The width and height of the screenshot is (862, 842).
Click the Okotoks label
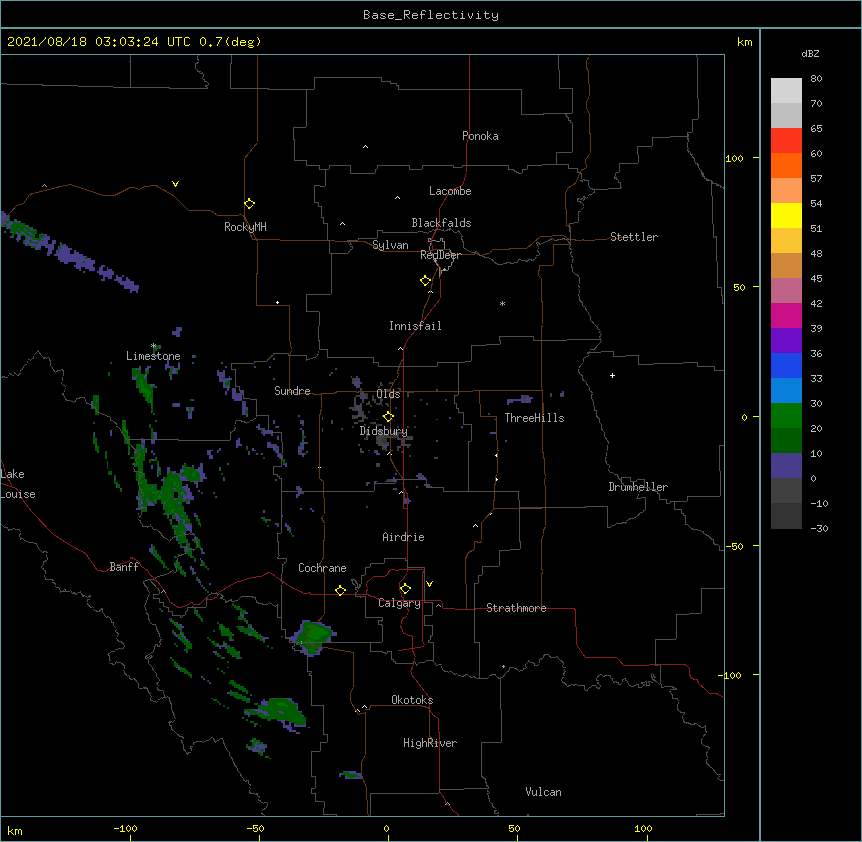(x=412, y=700)
